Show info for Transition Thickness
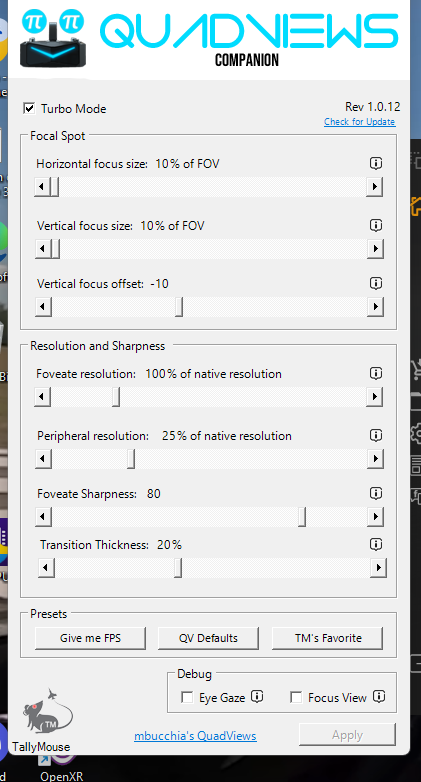Viewport: 421px width, 782px height. [376, 544]
